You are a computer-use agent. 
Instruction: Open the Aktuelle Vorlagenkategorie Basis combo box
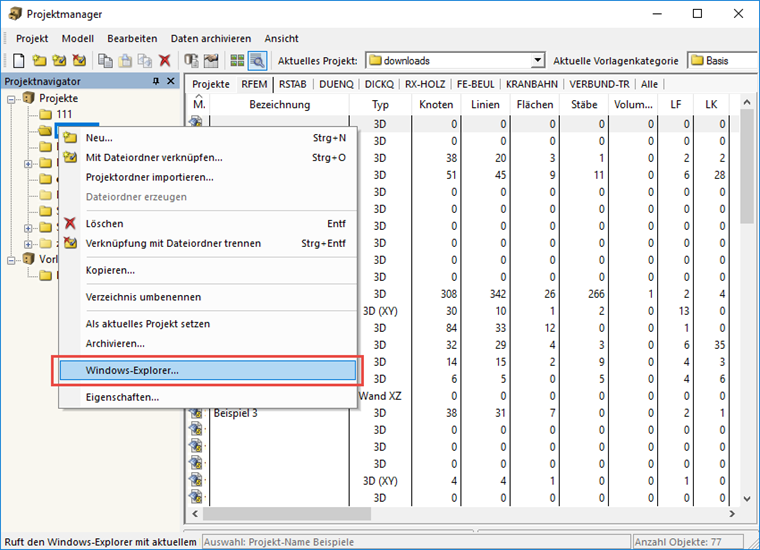pos(723,61)
